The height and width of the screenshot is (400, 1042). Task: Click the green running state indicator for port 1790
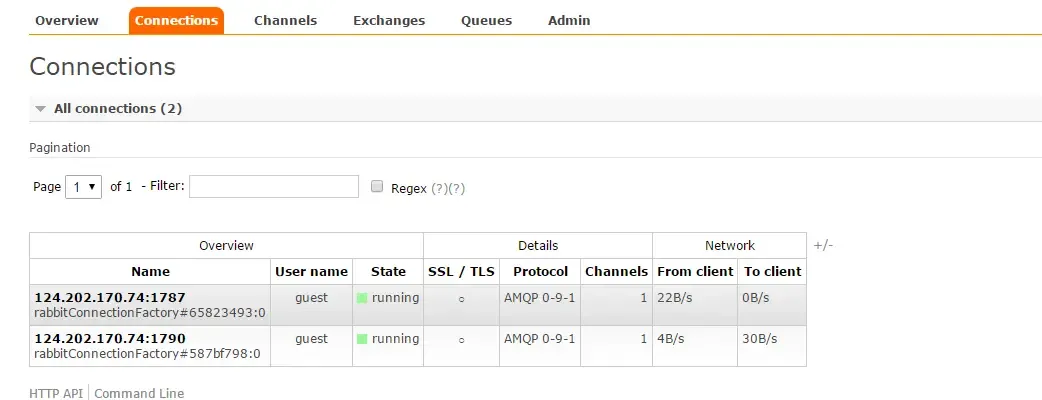pyautogui.click(x=362, y=340)
